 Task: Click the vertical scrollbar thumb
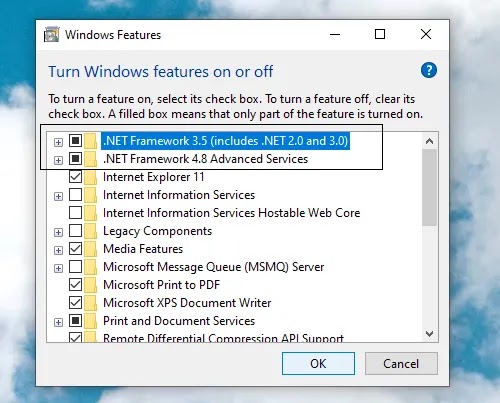tap(429, 187)
